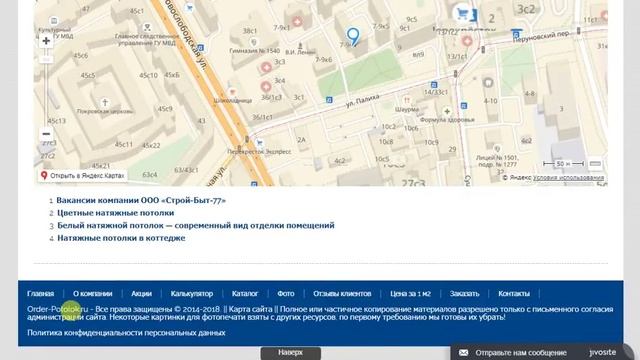This screenshot has height=360, width=640.
Task: Open Вакансии компании ООО «Строй-Быт-77» link
Action: click(141, 200)
